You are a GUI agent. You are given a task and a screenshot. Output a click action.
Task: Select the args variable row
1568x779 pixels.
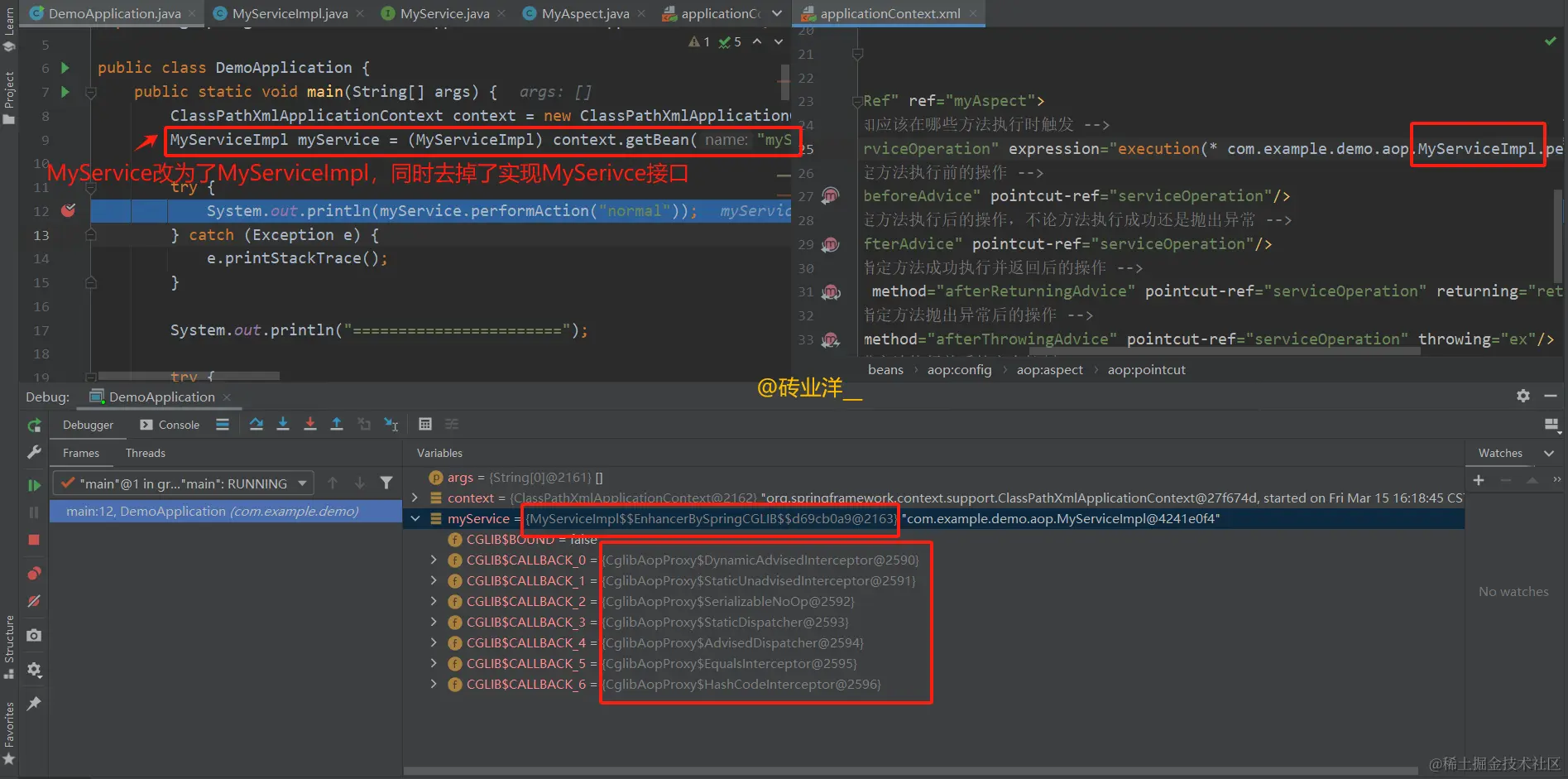pos(934,477)
